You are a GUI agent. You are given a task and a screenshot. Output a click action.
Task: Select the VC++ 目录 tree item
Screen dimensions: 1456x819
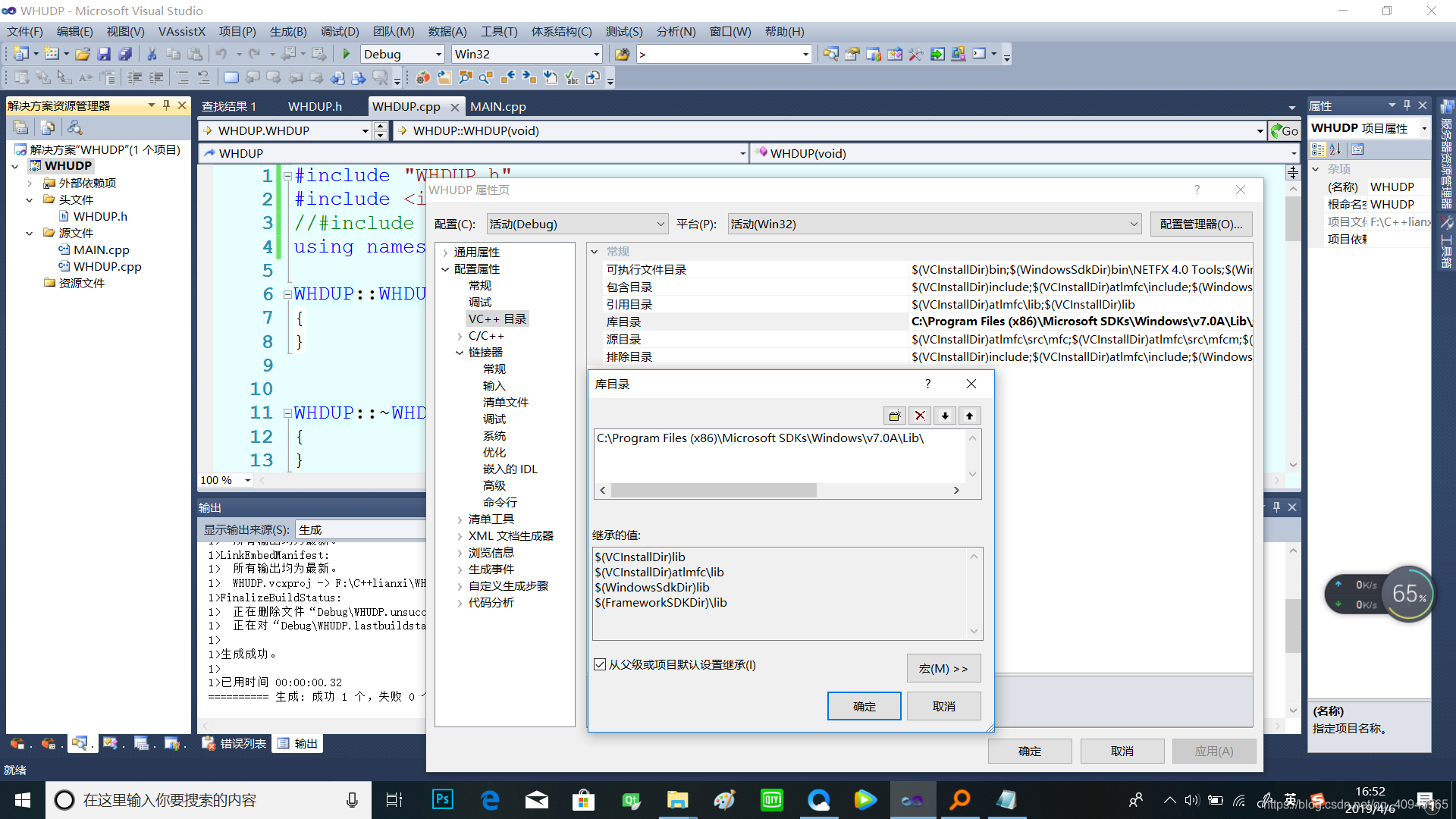tap(497, 318)
